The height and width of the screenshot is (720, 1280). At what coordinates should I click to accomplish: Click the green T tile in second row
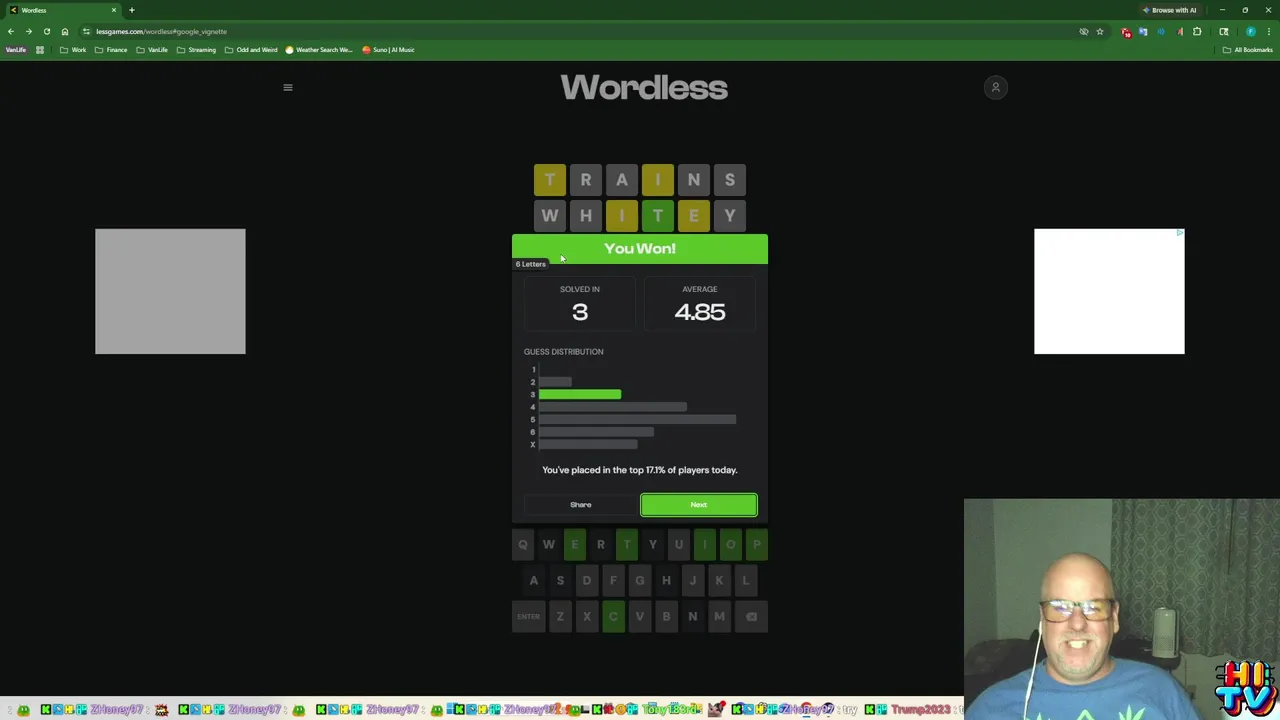657,216
